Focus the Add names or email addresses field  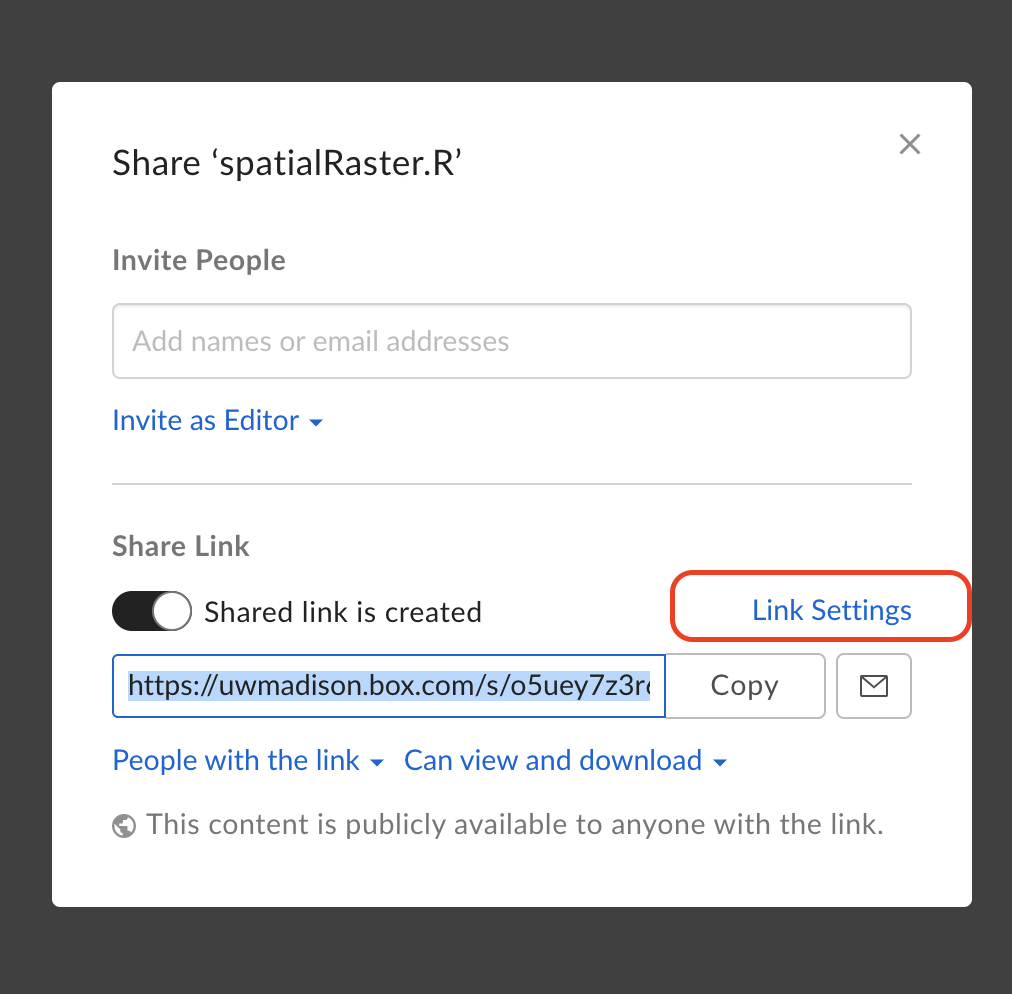pos(512,341)
